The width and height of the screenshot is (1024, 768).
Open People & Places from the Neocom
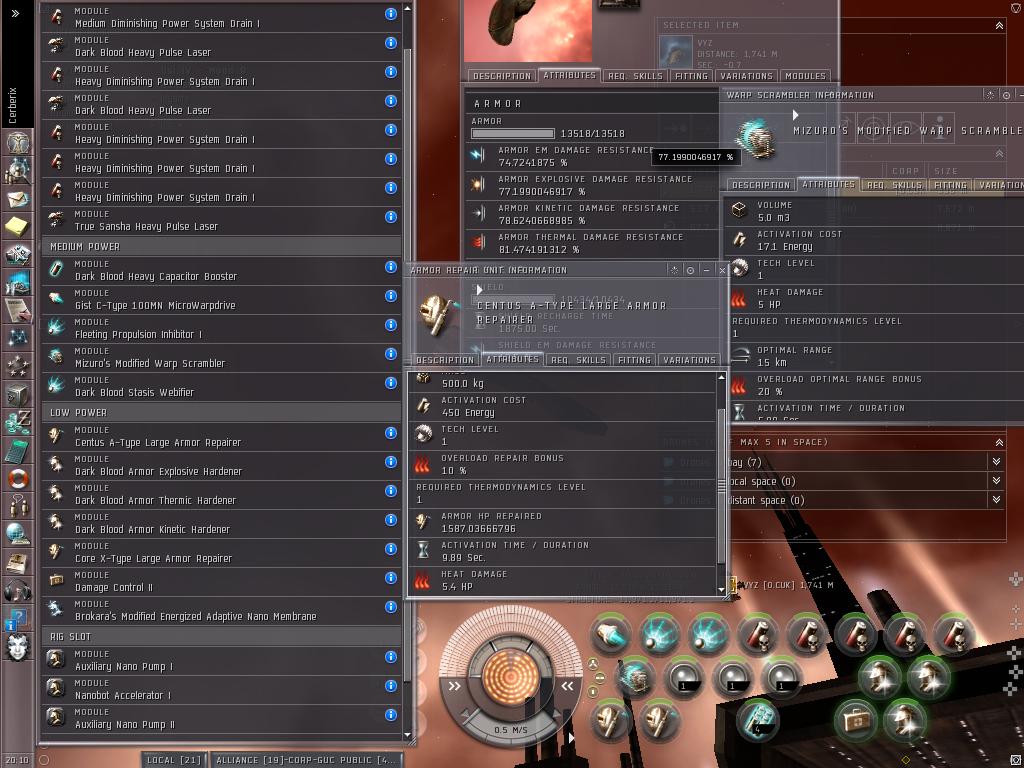pos(18,171)
